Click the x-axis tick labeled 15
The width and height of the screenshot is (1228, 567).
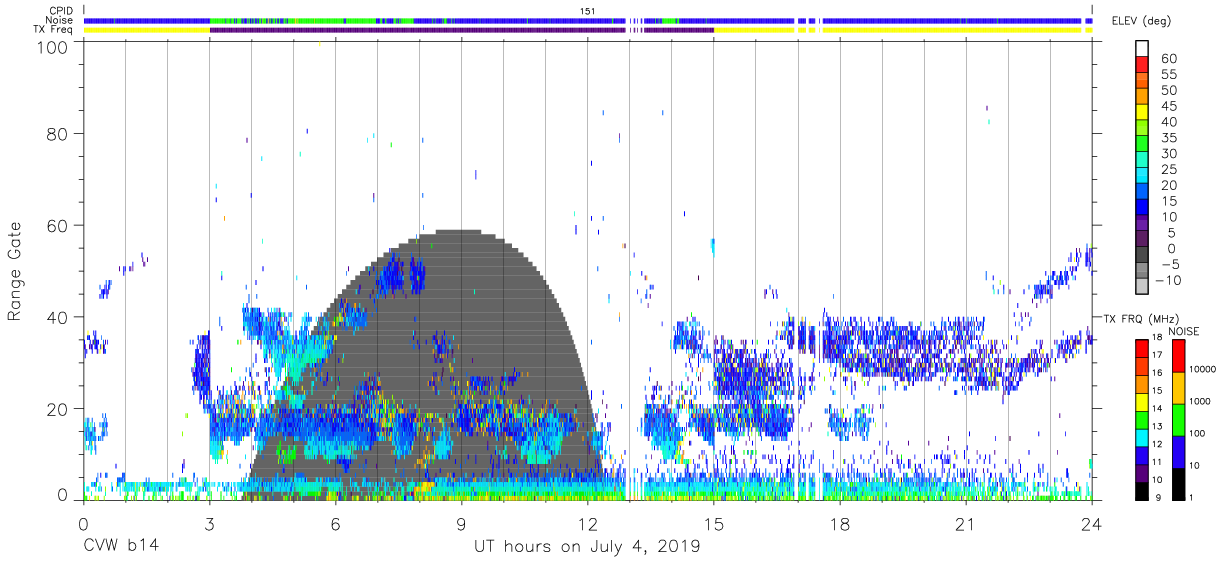pyautogui.click(x=713, y=524)
